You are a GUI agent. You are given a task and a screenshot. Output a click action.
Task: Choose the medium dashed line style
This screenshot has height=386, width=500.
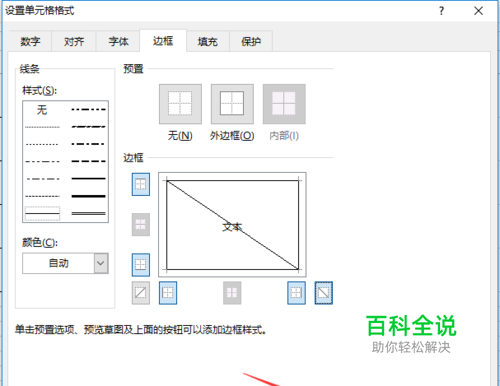click(89, 161)
